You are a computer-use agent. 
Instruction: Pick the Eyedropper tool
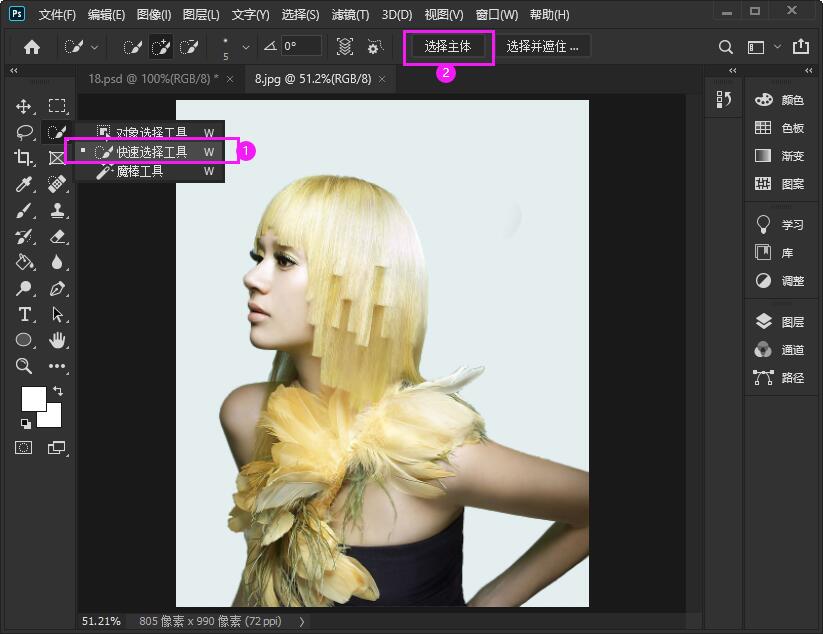pos(24,184)
